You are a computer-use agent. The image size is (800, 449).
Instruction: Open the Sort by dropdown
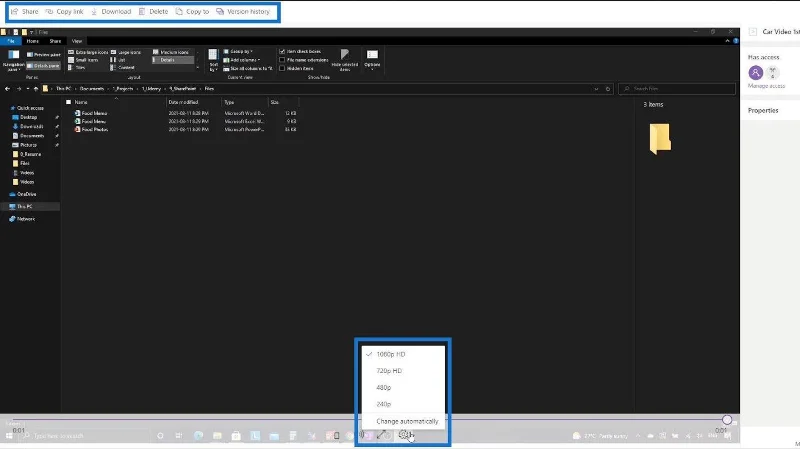[x=213, y=60]
